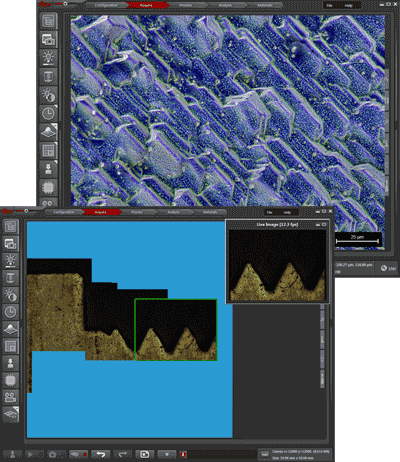The height and width of the screenshot is (462, 400).
Task: Click the camera snapshot button in bottom toolbar
Action: click(x=56, y=454)
